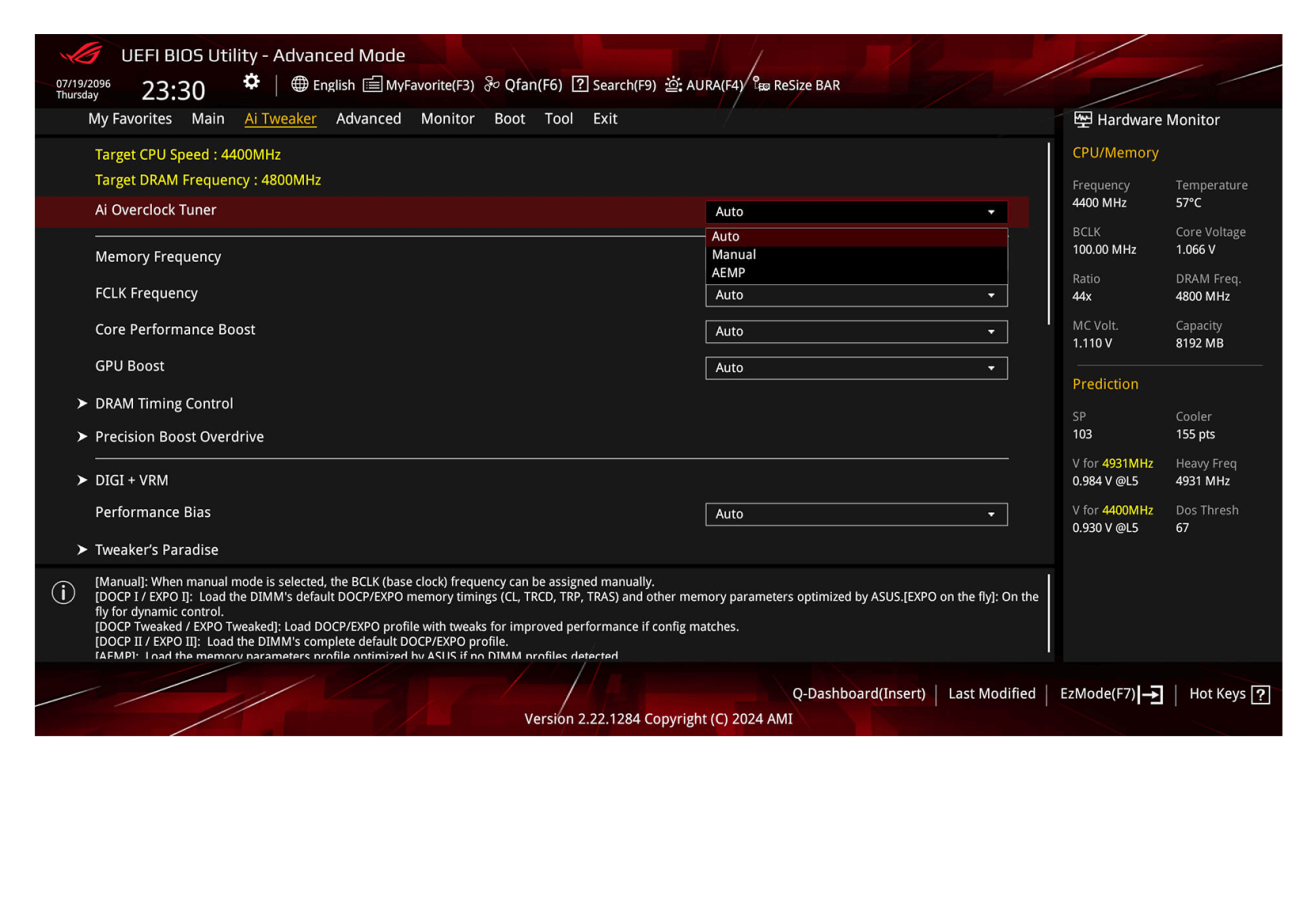
Task: Select GPU Boost row label
Action: (x=130, y=366)
